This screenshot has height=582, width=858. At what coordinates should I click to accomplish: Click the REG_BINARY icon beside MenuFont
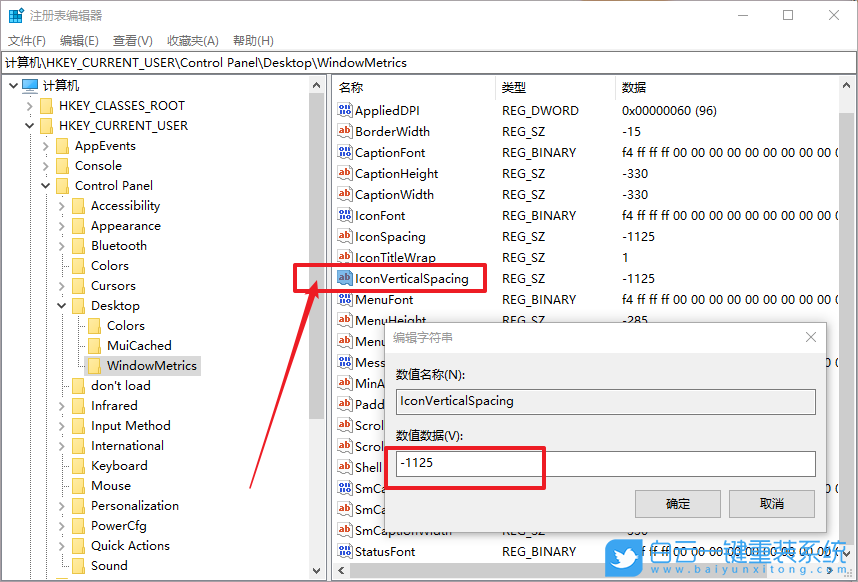pos(345,299)
